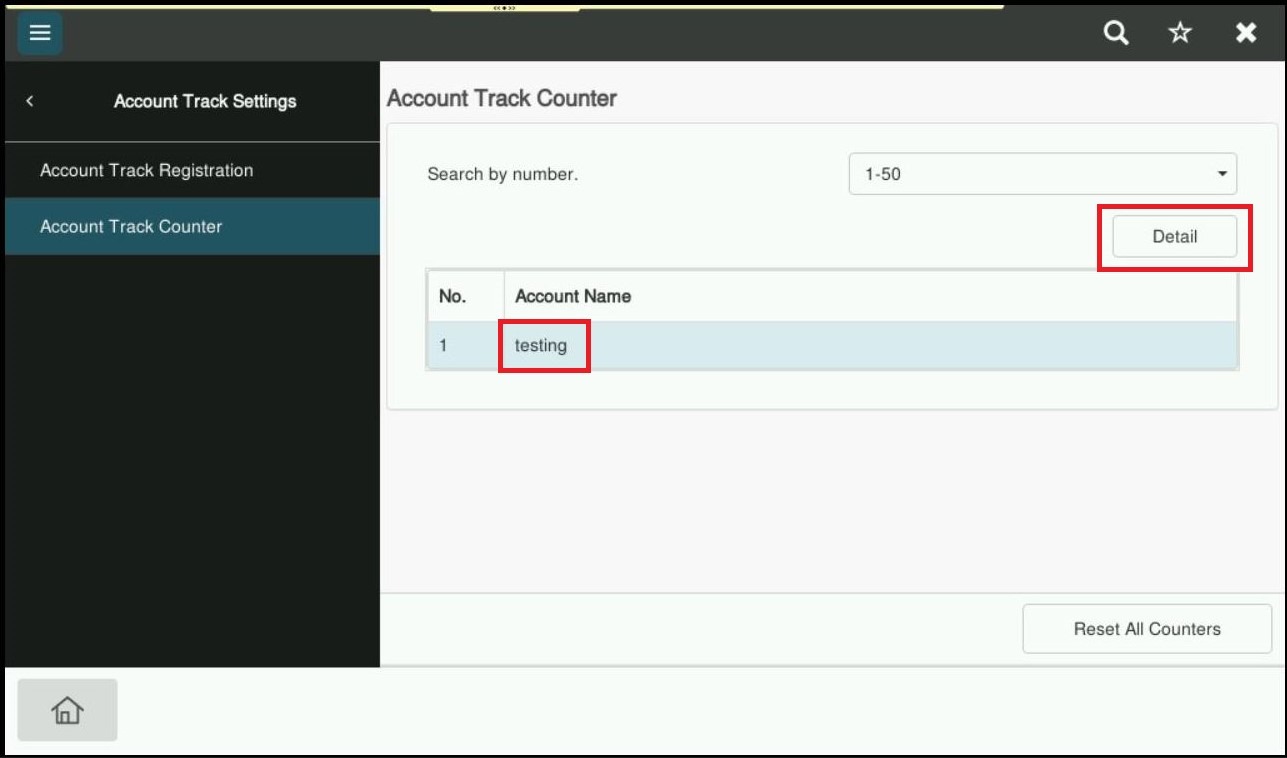
Task: Click the No. column header
Action: coord(452,296)
